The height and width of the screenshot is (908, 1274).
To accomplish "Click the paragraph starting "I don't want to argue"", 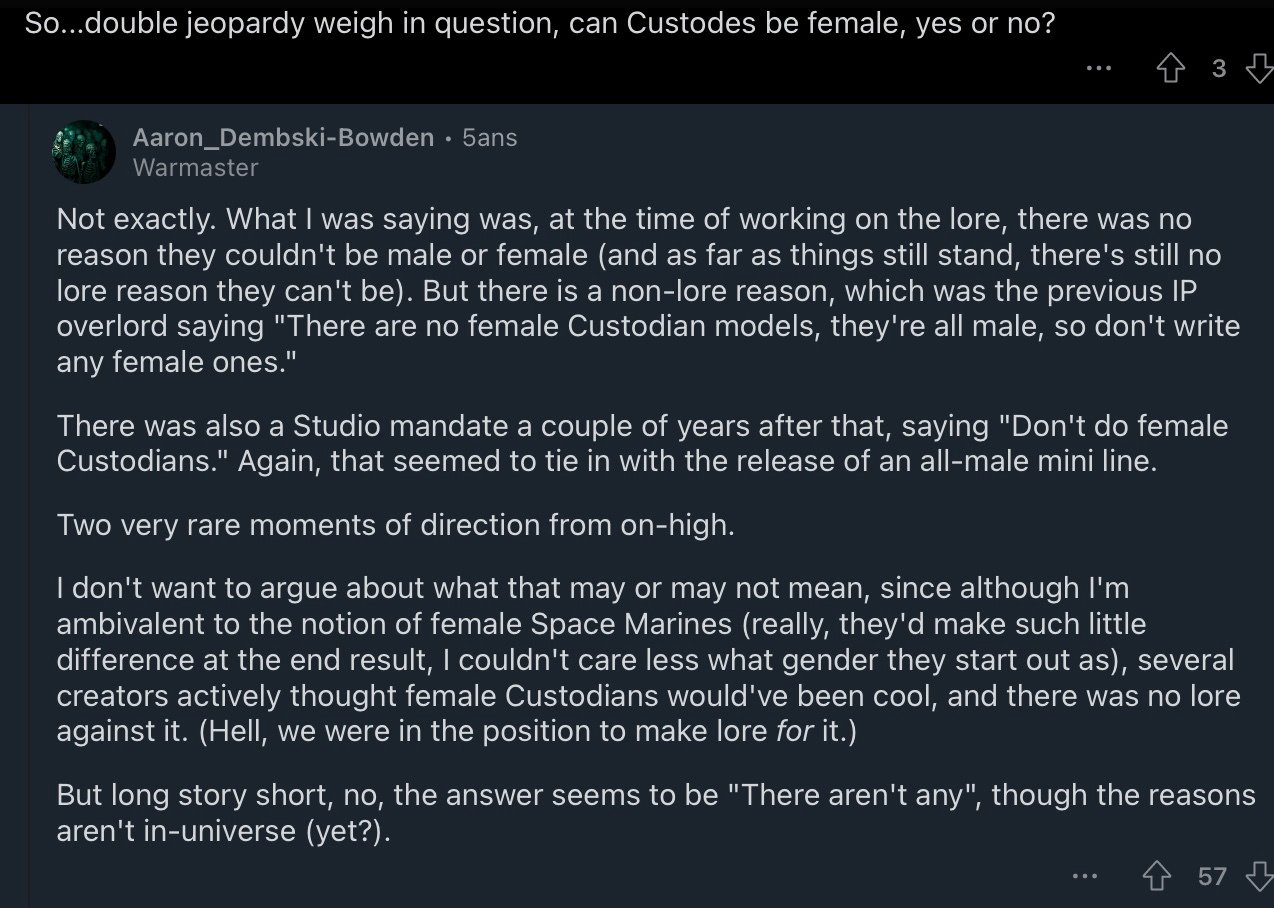I will [x=640, y=660].
